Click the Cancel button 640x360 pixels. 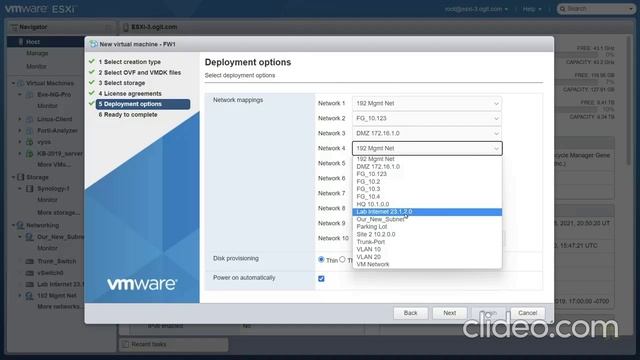(527, 313)
